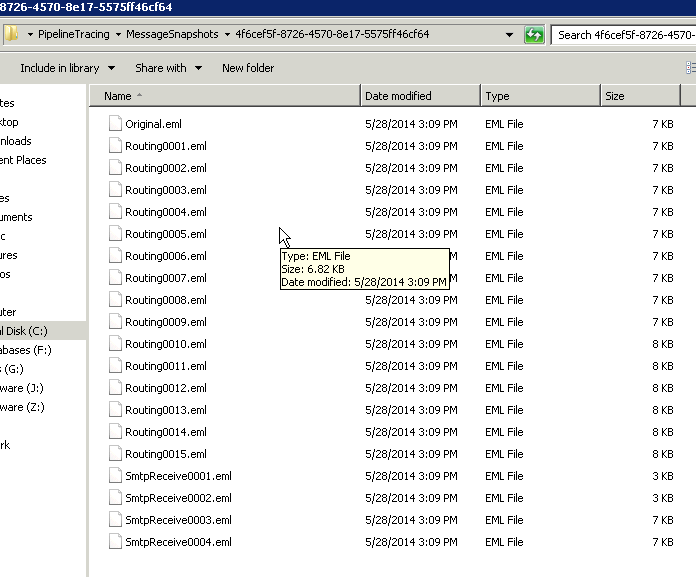This screenshot has height=577, width=696.
Task: Select the (Z:) drive in navigation pane
Action: pyautogui.click(x=22, y=407)
